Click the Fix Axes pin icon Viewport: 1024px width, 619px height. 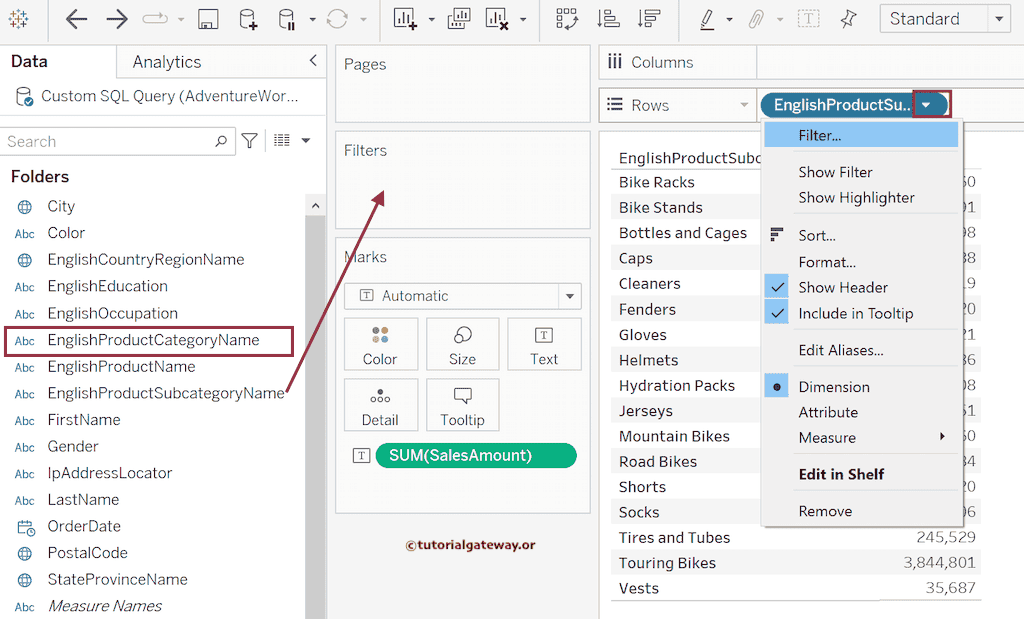point(848,19)
